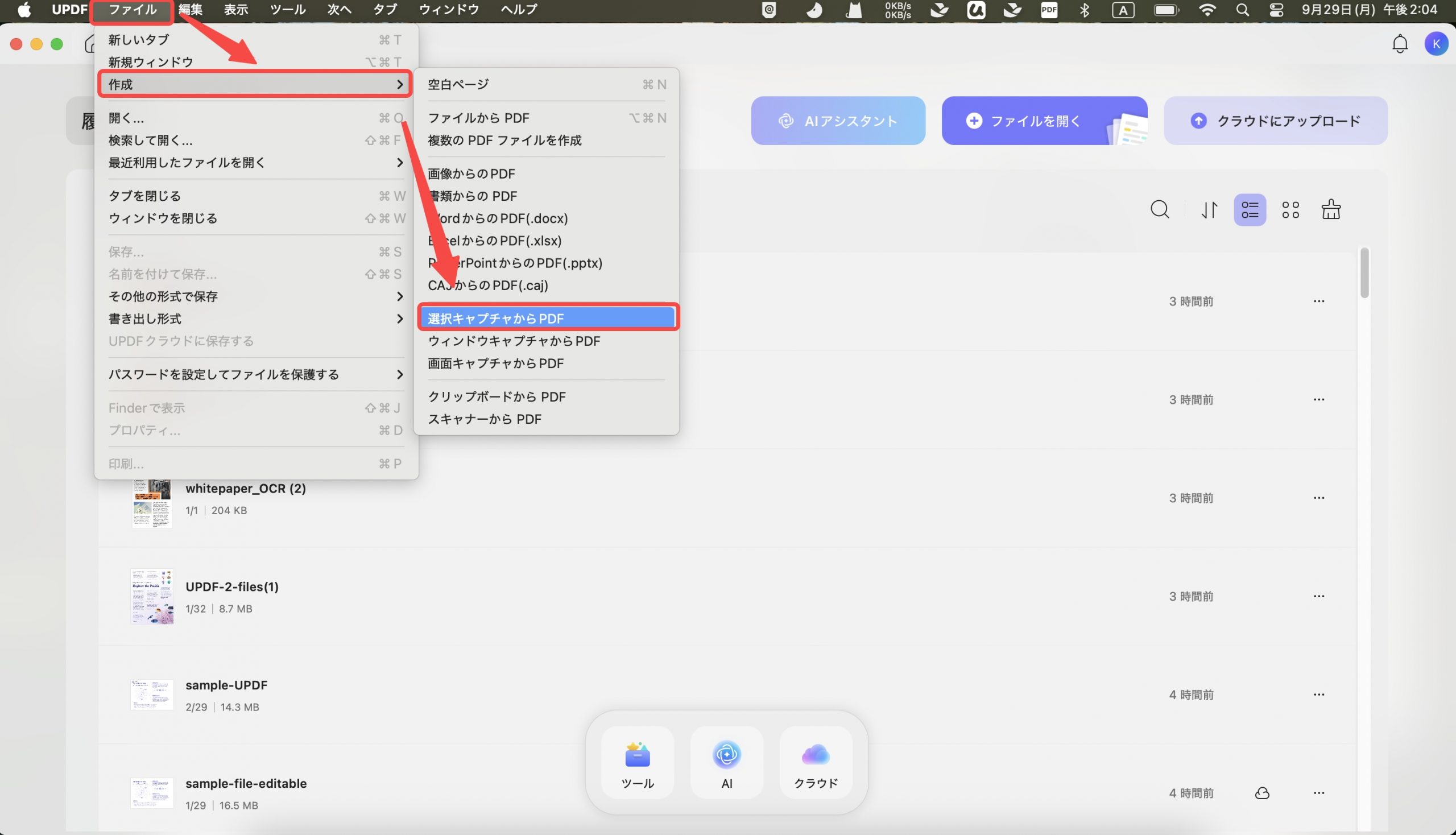Click the sample-file-editable file name
Image resolution: width=1456 pixels, height=835 pixels.
click(x=246, y=783)
